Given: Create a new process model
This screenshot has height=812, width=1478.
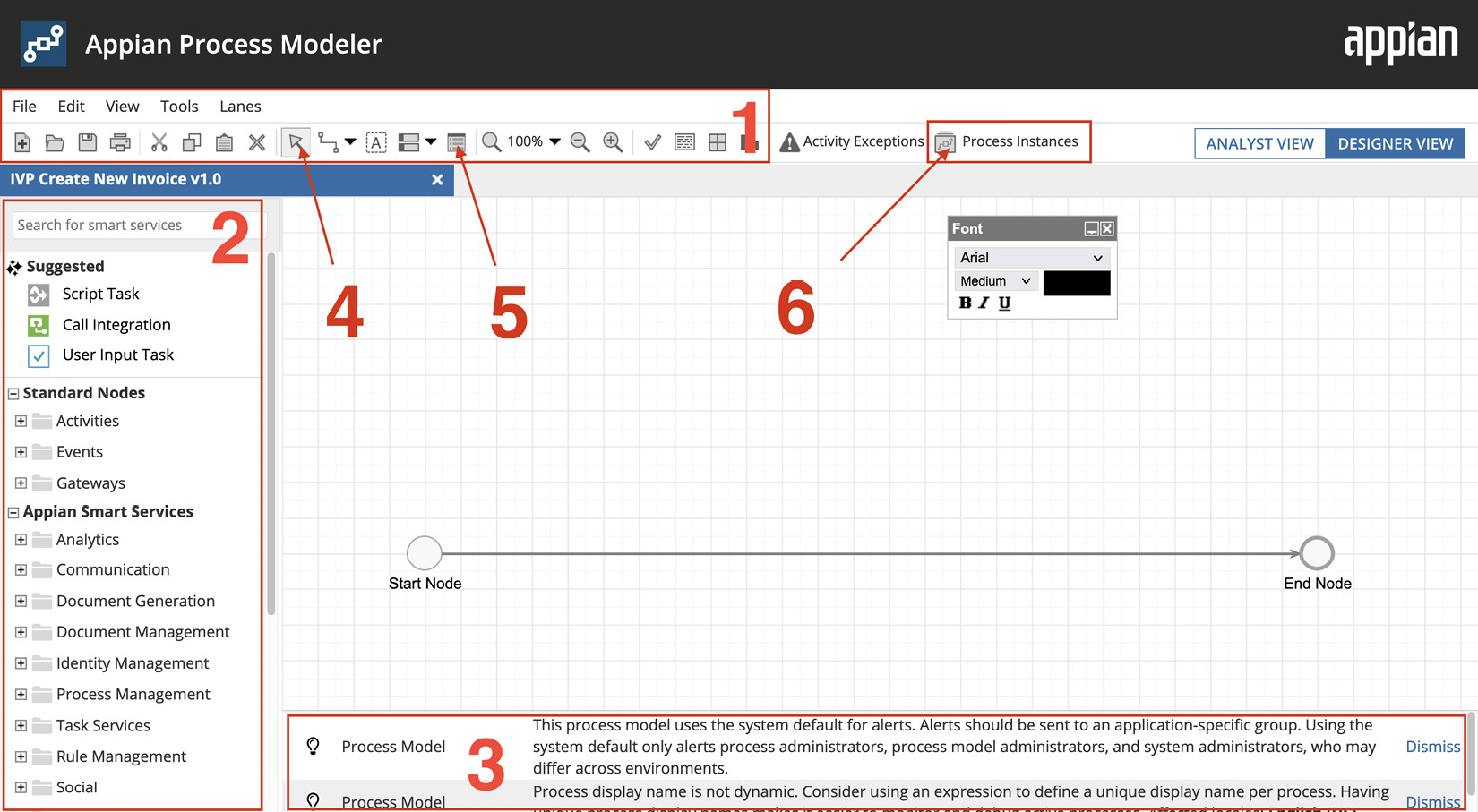Looking at the screenshot, I should pos(22,142).
